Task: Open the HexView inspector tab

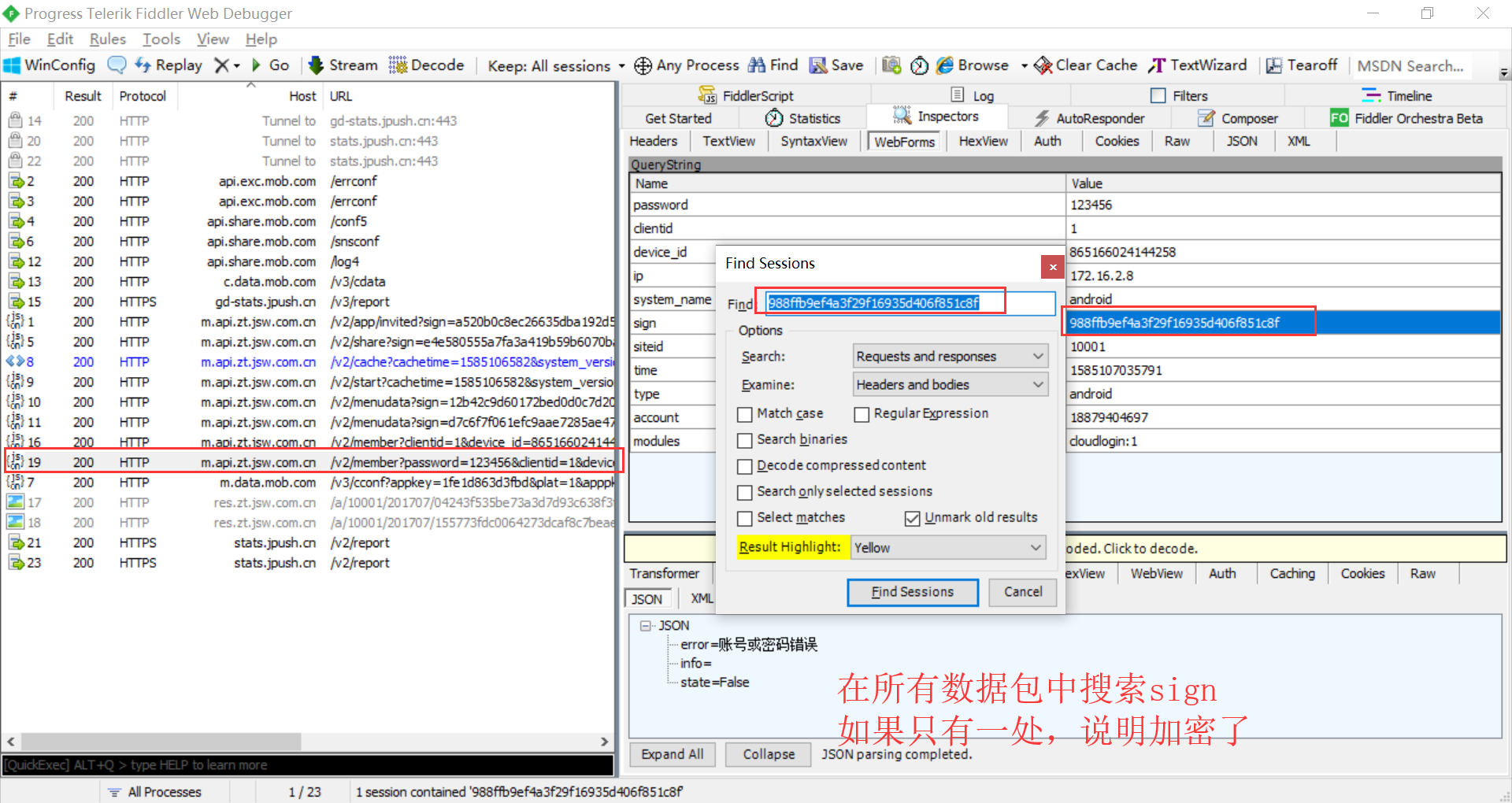Action: (983, 142)
